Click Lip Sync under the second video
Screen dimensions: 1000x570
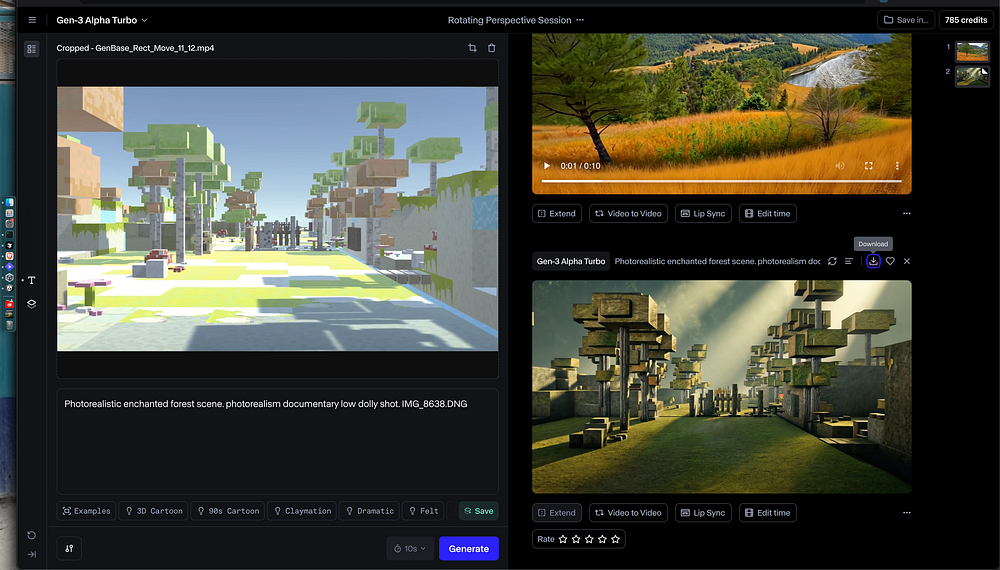pyautogui.click(x=703, y=513)
